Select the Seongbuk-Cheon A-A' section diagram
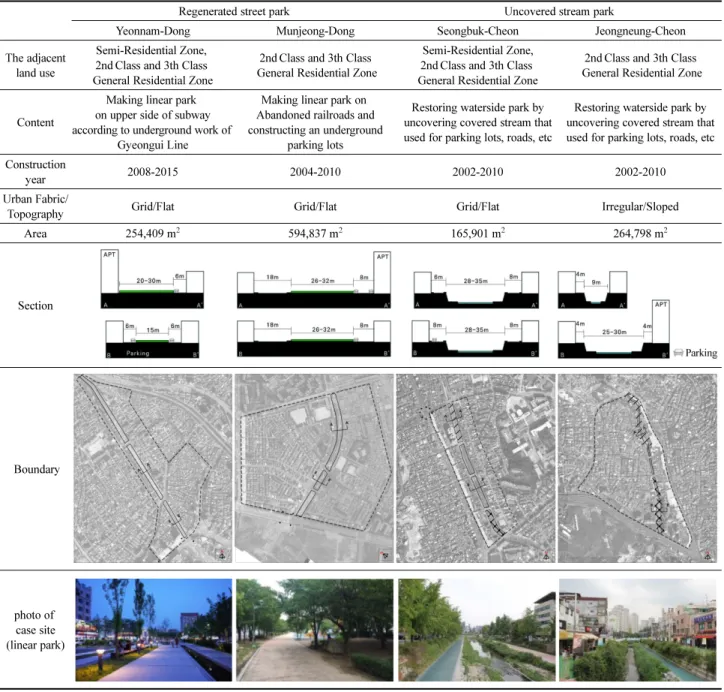The width and height of the screenshot is (724, 692). [x=477, y=290]
